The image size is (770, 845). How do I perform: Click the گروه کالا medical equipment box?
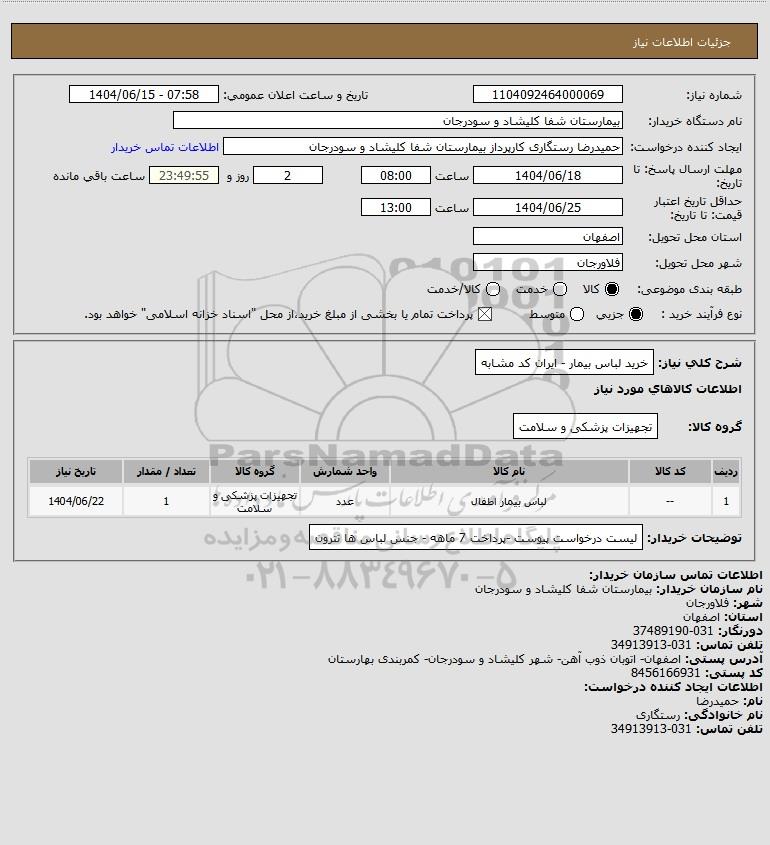point(585,426)
